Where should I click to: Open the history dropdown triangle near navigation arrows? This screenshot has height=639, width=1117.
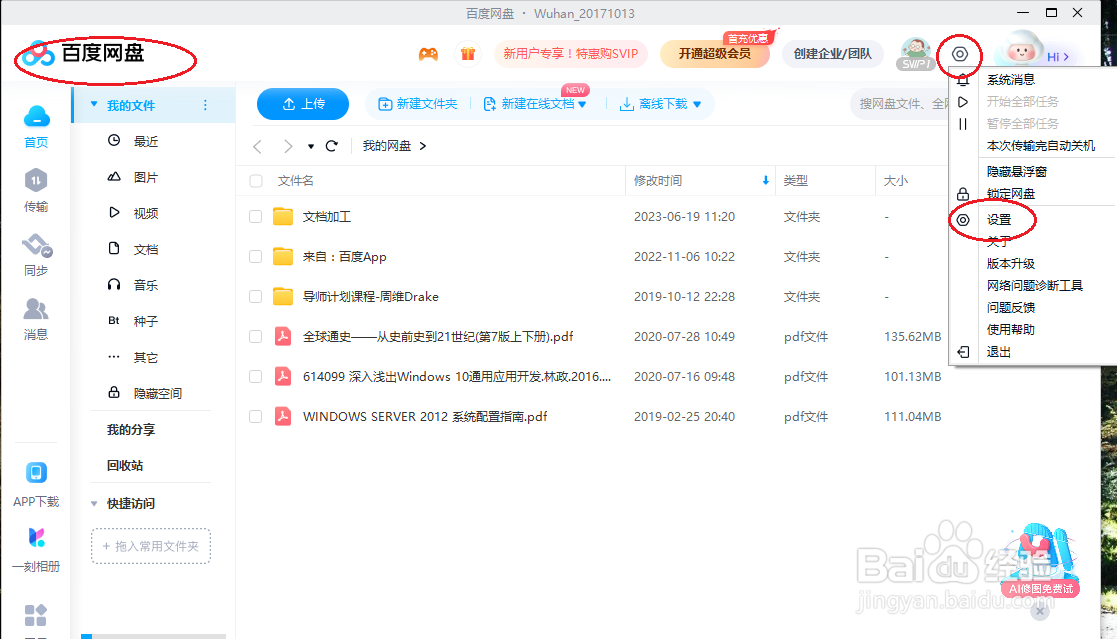tap(311, 147)
